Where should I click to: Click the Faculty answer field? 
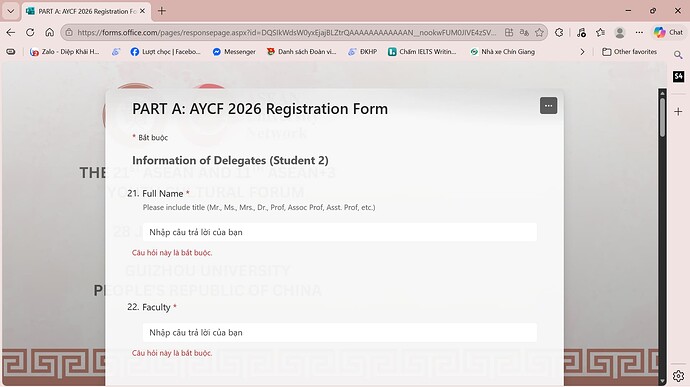tap(340, 332)
